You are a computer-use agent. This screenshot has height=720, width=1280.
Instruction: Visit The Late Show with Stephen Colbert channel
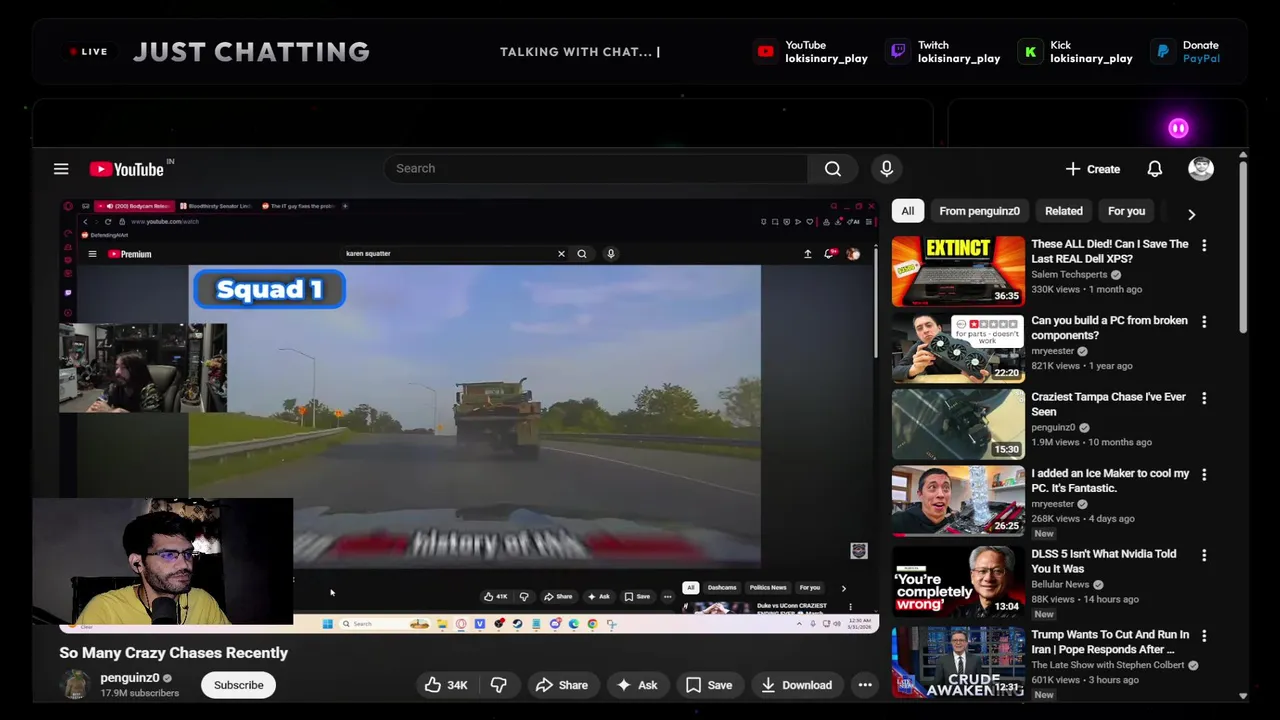tap(1107, 666)
